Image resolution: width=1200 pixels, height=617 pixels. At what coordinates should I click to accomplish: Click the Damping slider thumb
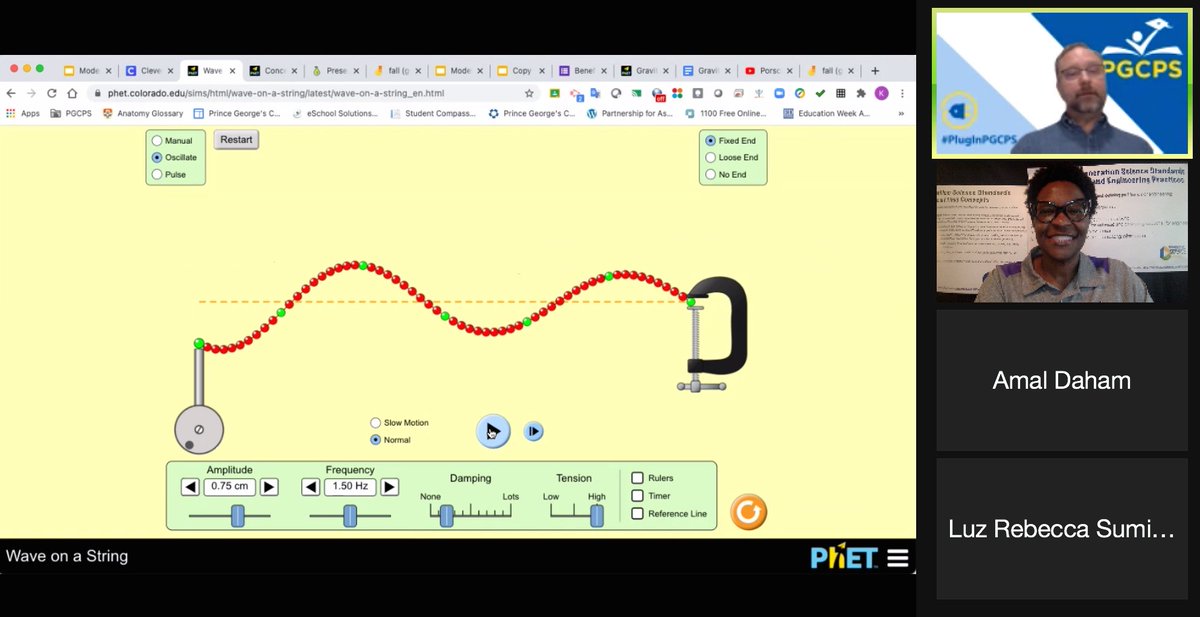pos(447,516)
